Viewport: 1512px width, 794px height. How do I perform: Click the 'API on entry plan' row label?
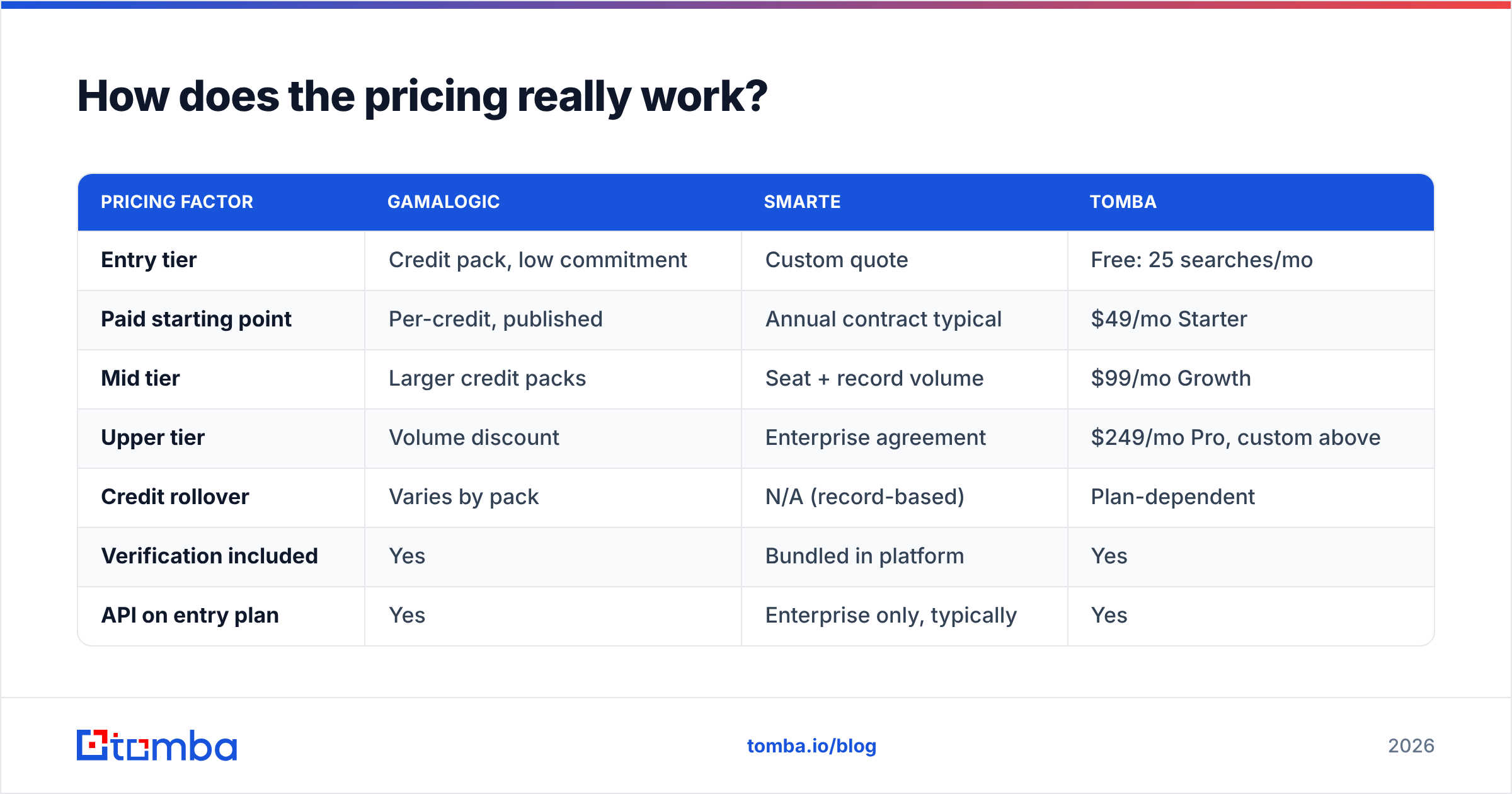(x=190, y=615)
